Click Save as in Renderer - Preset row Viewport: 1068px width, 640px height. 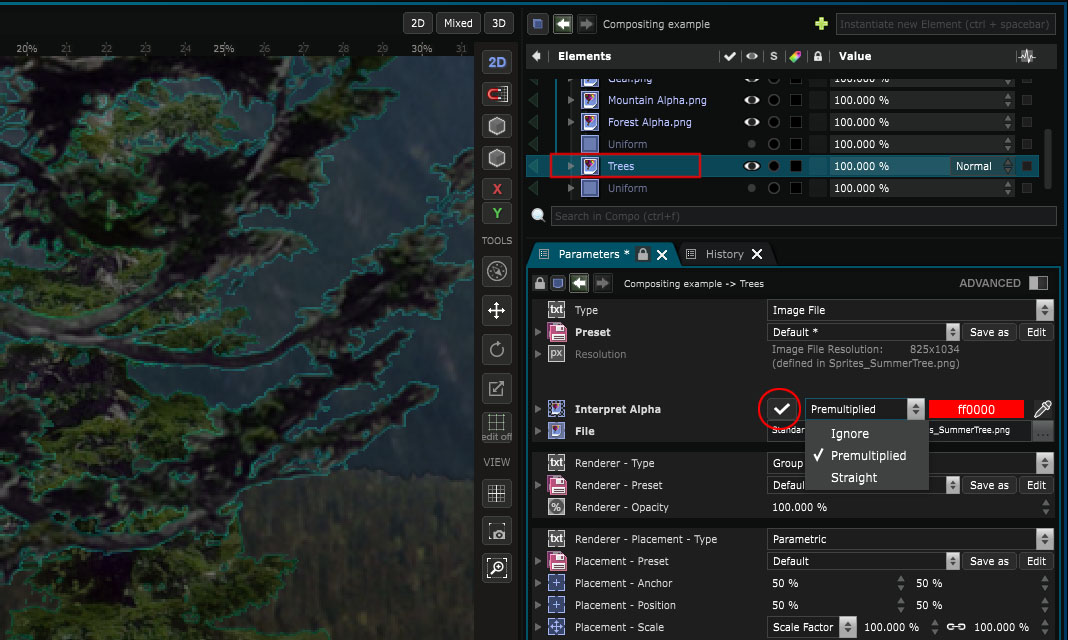tap(989, 485)
